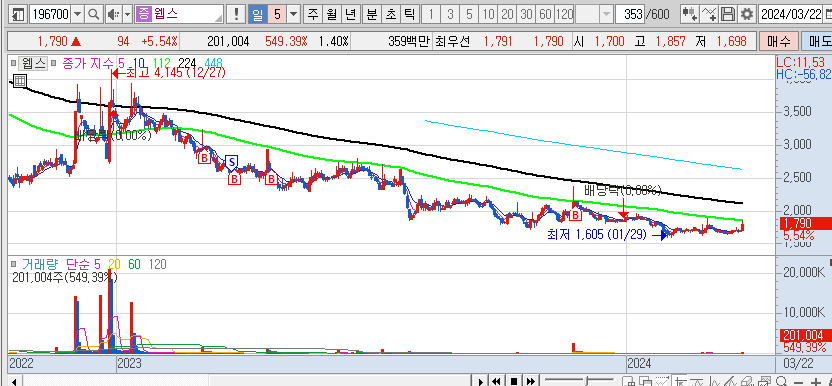
Task: Expand the speaker icon dropdown arrow
Action: tap(127, 14)
